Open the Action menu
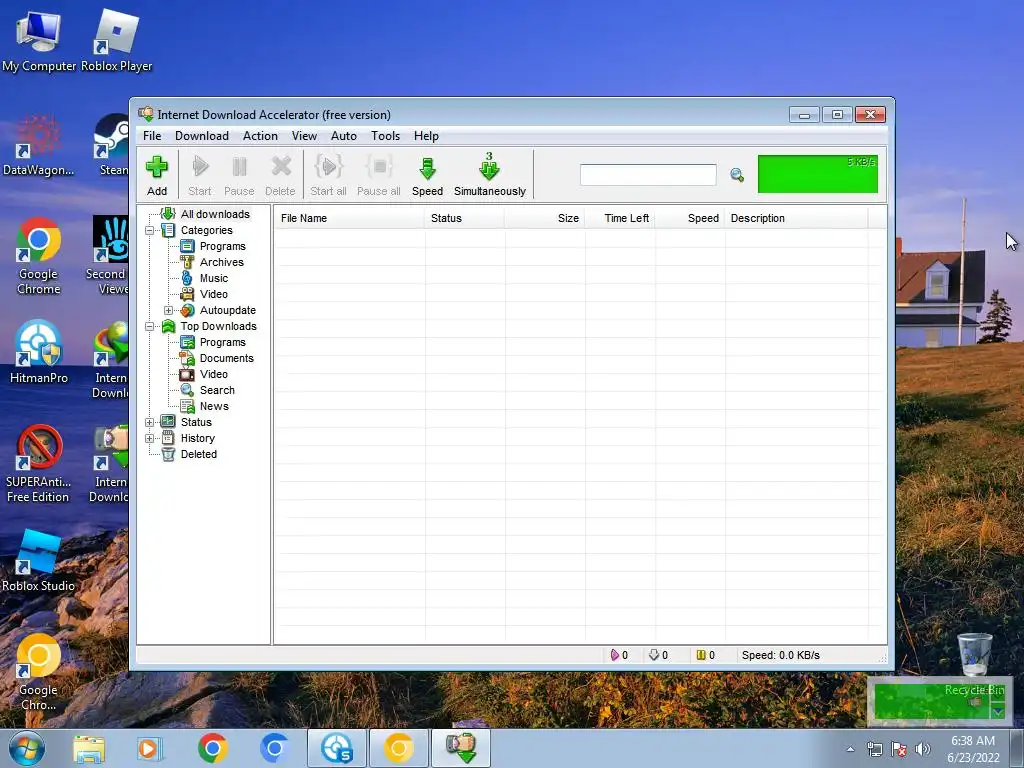This screenshot has height=768, width=1024. [x=260, y=136]
